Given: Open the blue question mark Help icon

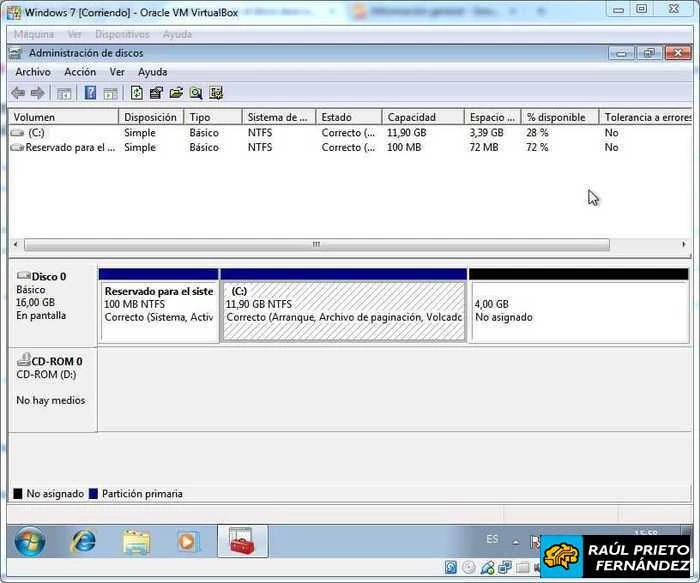Looking at the screenshot, I should (90, 93).
